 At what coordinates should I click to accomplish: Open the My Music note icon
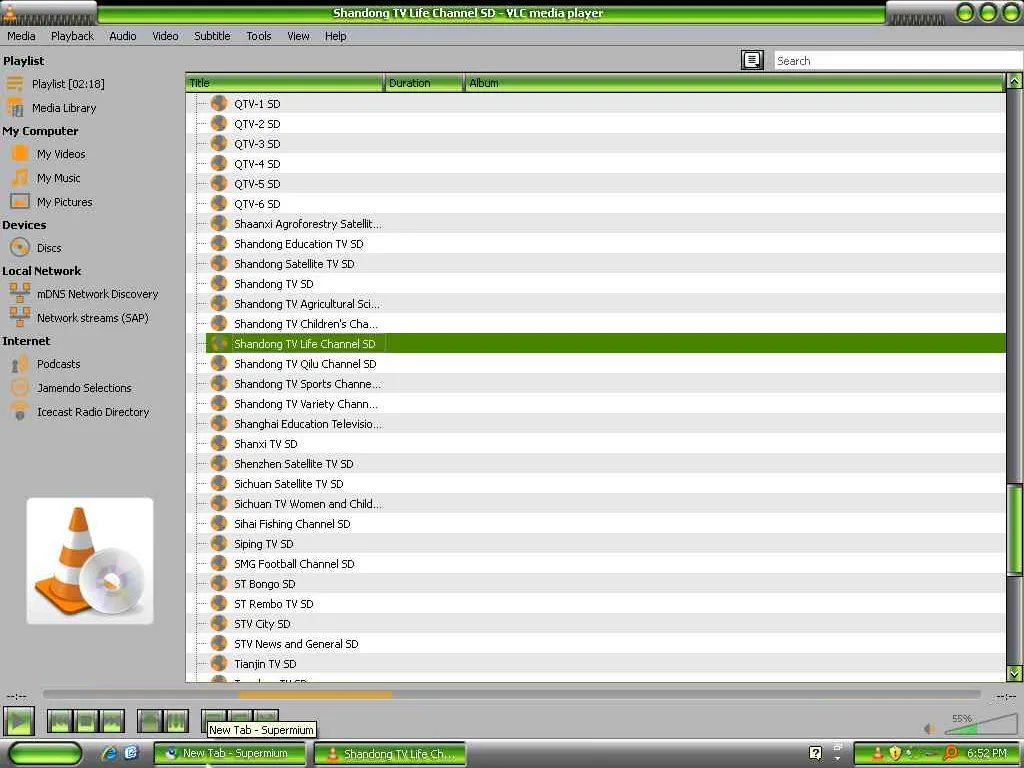pos(20,178)
